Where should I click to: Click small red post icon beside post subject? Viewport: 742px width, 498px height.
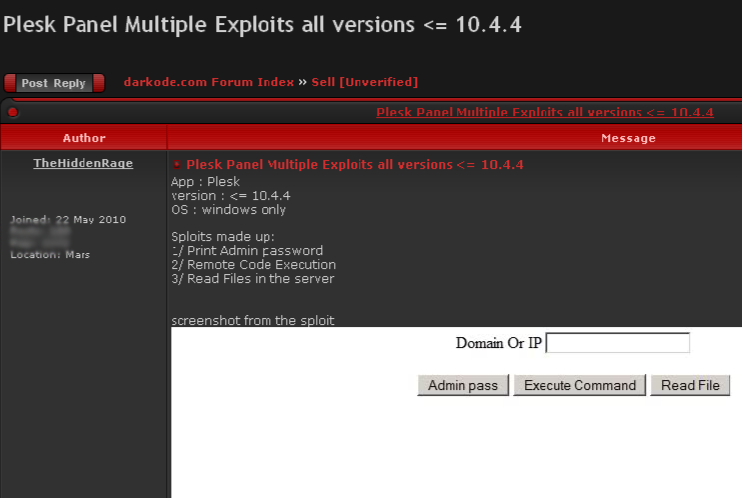click(x=177, y=164)
